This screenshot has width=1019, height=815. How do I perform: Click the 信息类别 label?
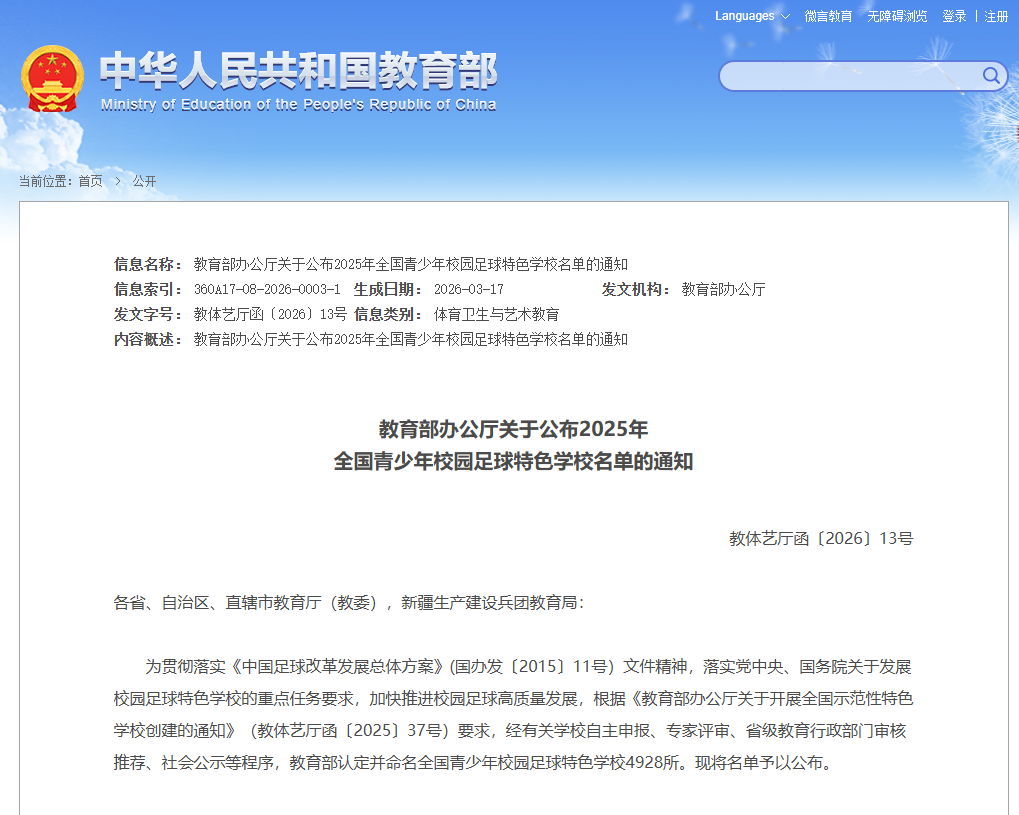pyautogui.click(x=388, y=315)
